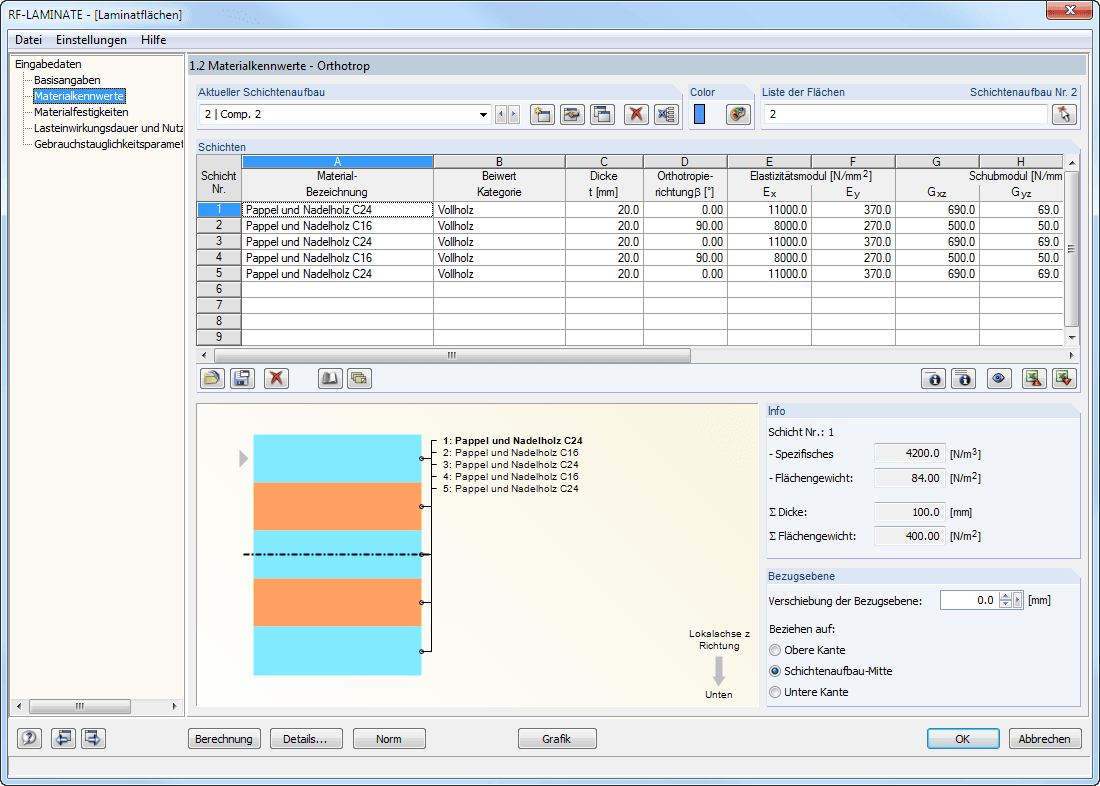Image resolution: width=1100 pixels, height=786 pixels.
Task: Click Verschiebung der Bezugsebene value field
Action: point(969,600)
